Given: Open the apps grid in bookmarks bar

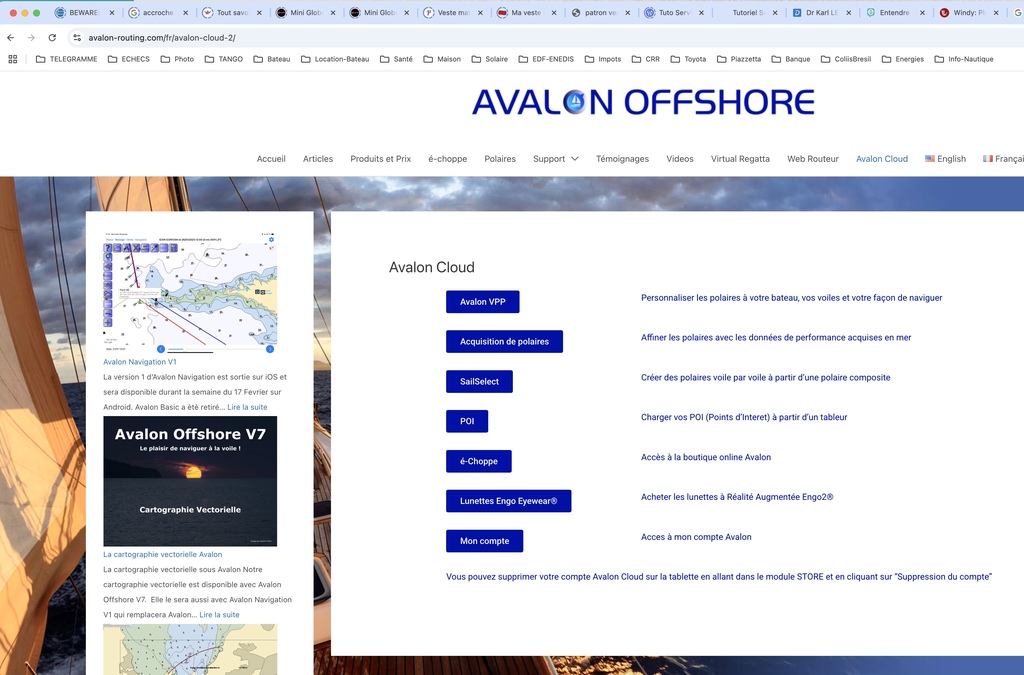Looking at the screenshot, I should click(x=12, y=59).
